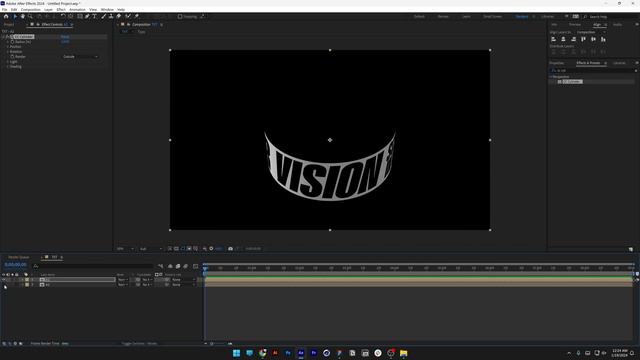Select the Roto Brush tool

pos(128,16)
